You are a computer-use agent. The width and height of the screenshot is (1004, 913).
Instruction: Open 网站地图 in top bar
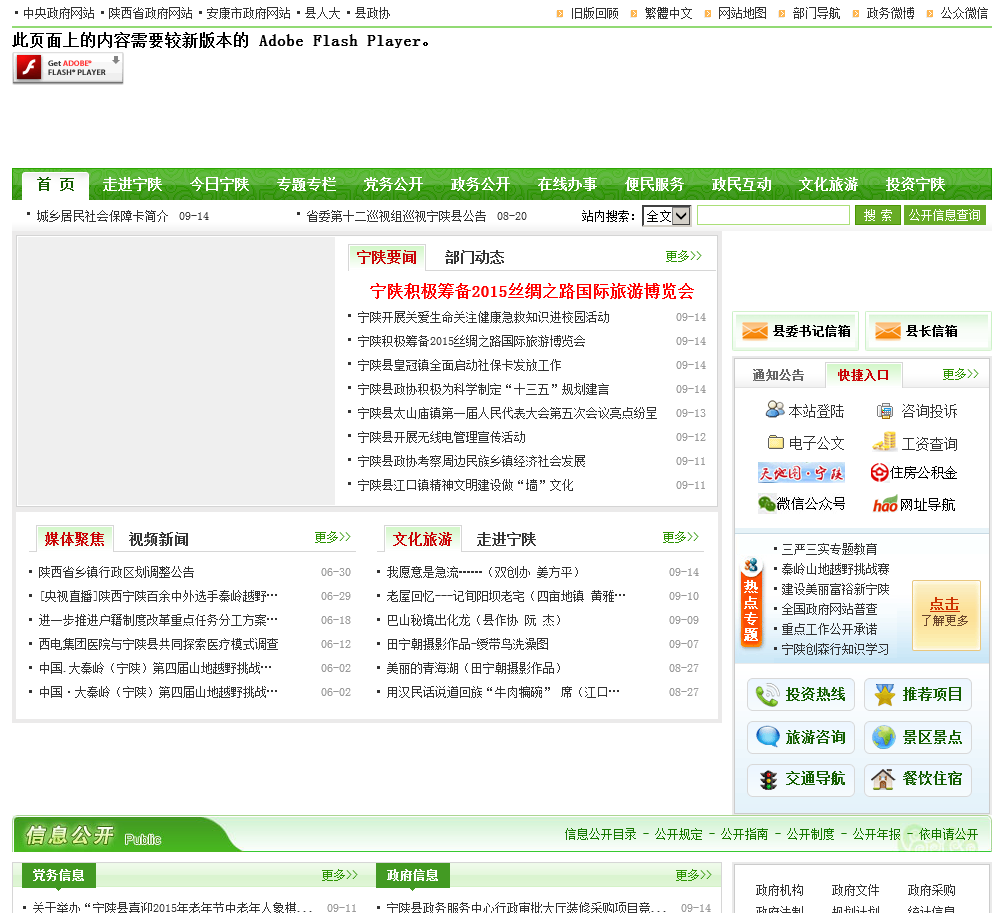click(742, 13)
